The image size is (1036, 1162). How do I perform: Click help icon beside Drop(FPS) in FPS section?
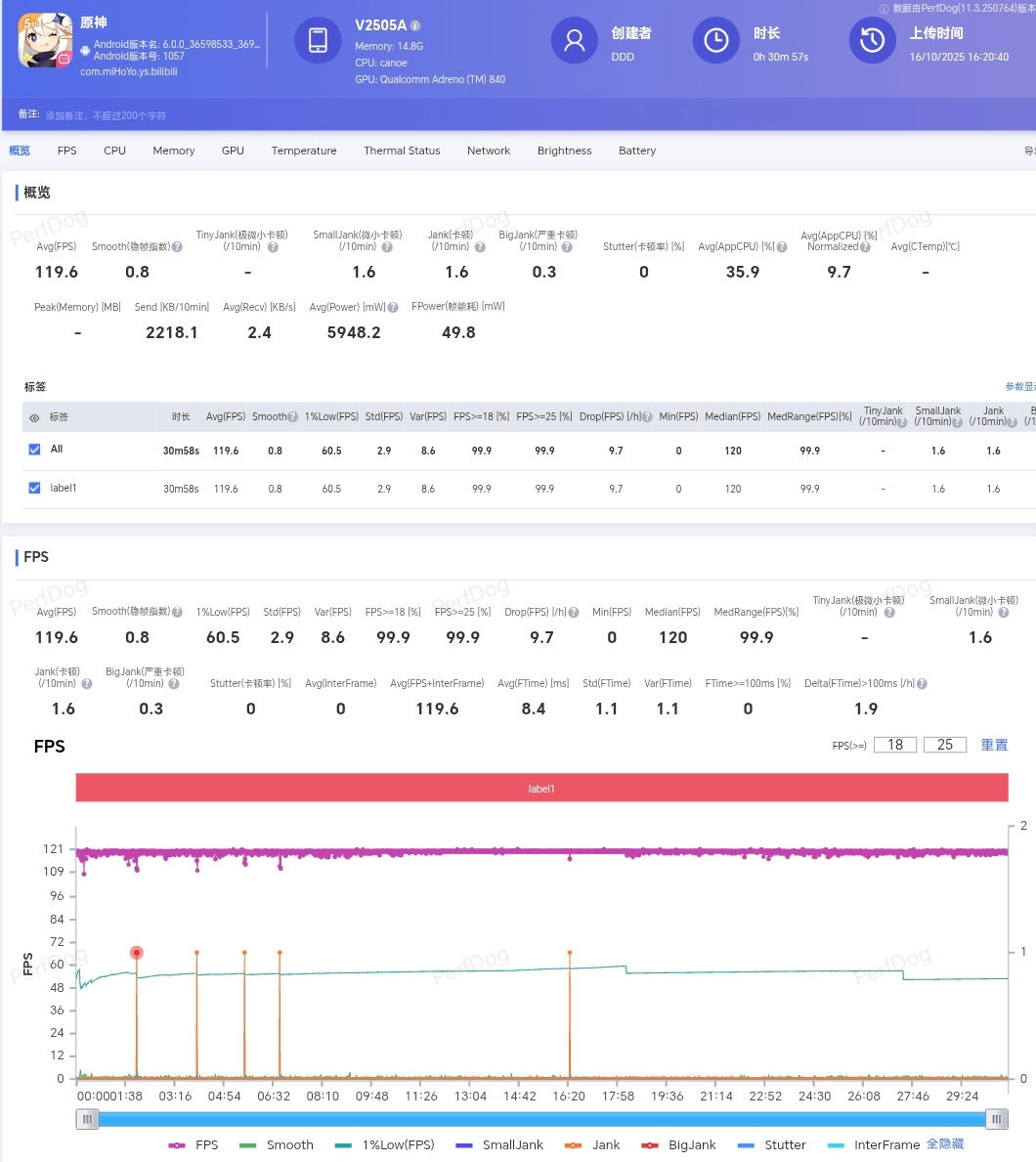(573, 613)
